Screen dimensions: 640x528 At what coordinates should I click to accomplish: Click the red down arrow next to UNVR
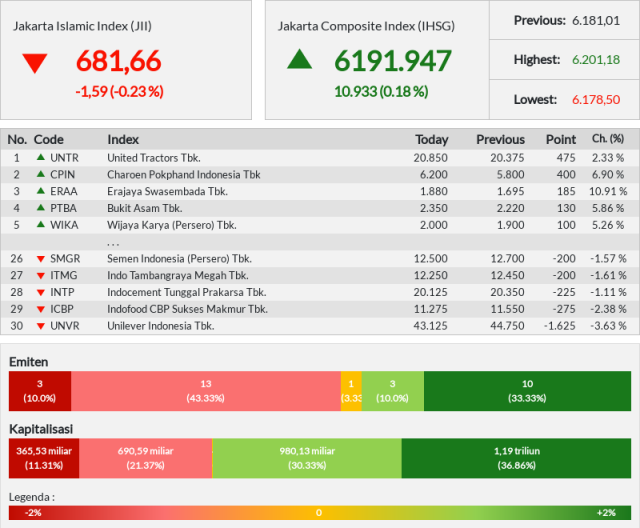tap(41, 326)
